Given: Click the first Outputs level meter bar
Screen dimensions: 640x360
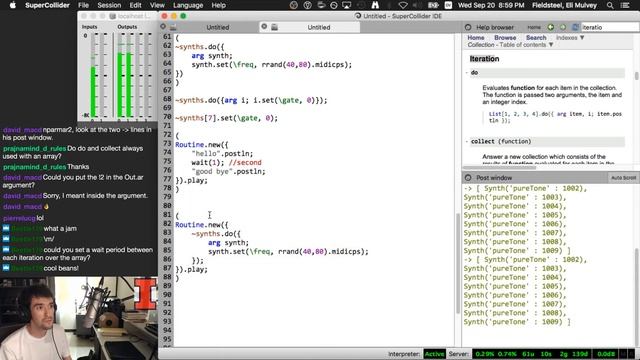Looking at the screenshot, I should click(x=120, y=76).
